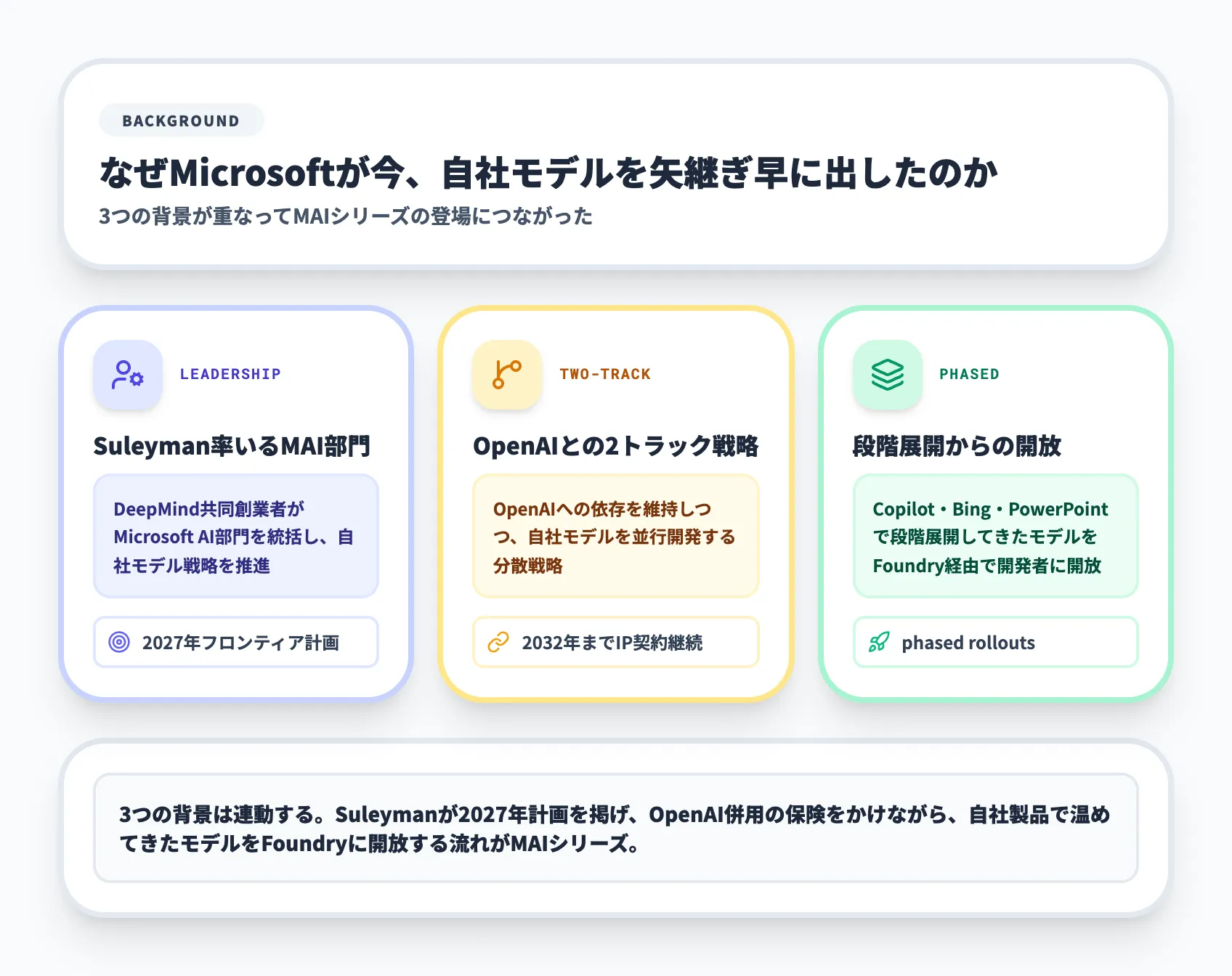The height and width of the screenshot is (976, 1232).
Task: Collapse the 段階展開からの開放 card
Action: pos(995,501)
